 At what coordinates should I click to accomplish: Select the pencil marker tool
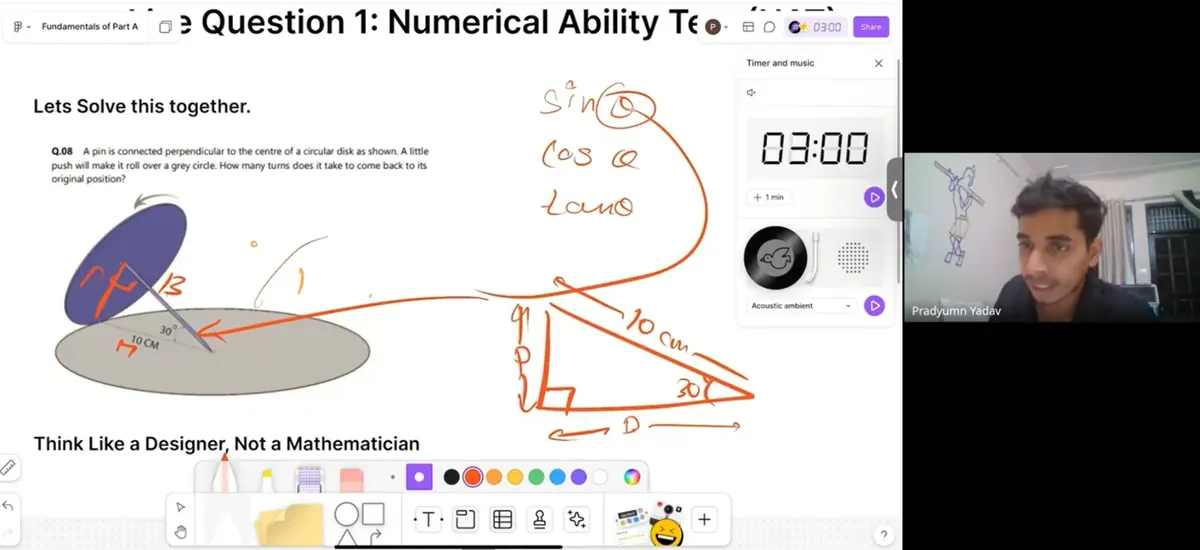(225, 475)
